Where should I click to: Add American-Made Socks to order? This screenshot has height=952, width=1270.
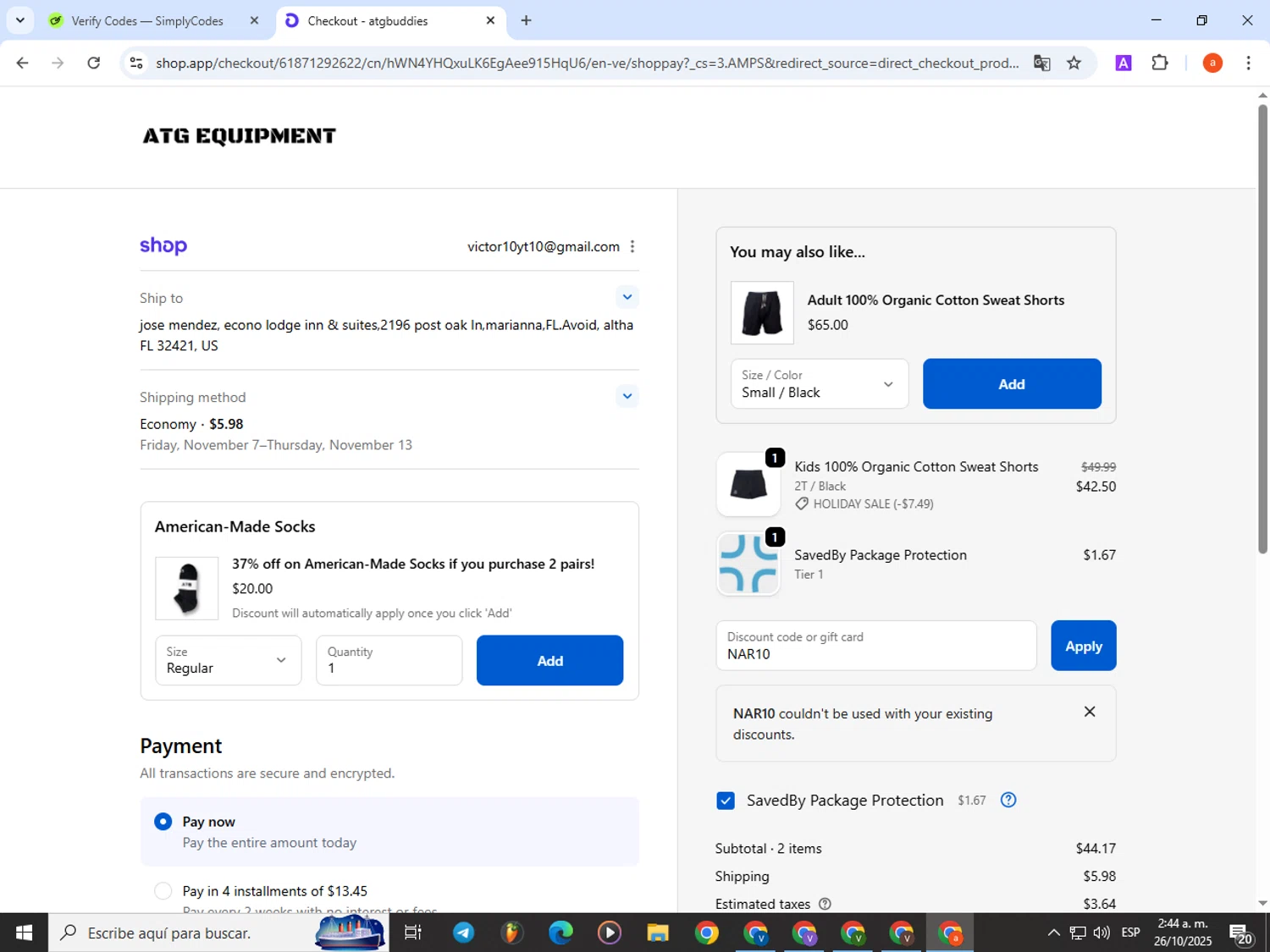point(549,660)
